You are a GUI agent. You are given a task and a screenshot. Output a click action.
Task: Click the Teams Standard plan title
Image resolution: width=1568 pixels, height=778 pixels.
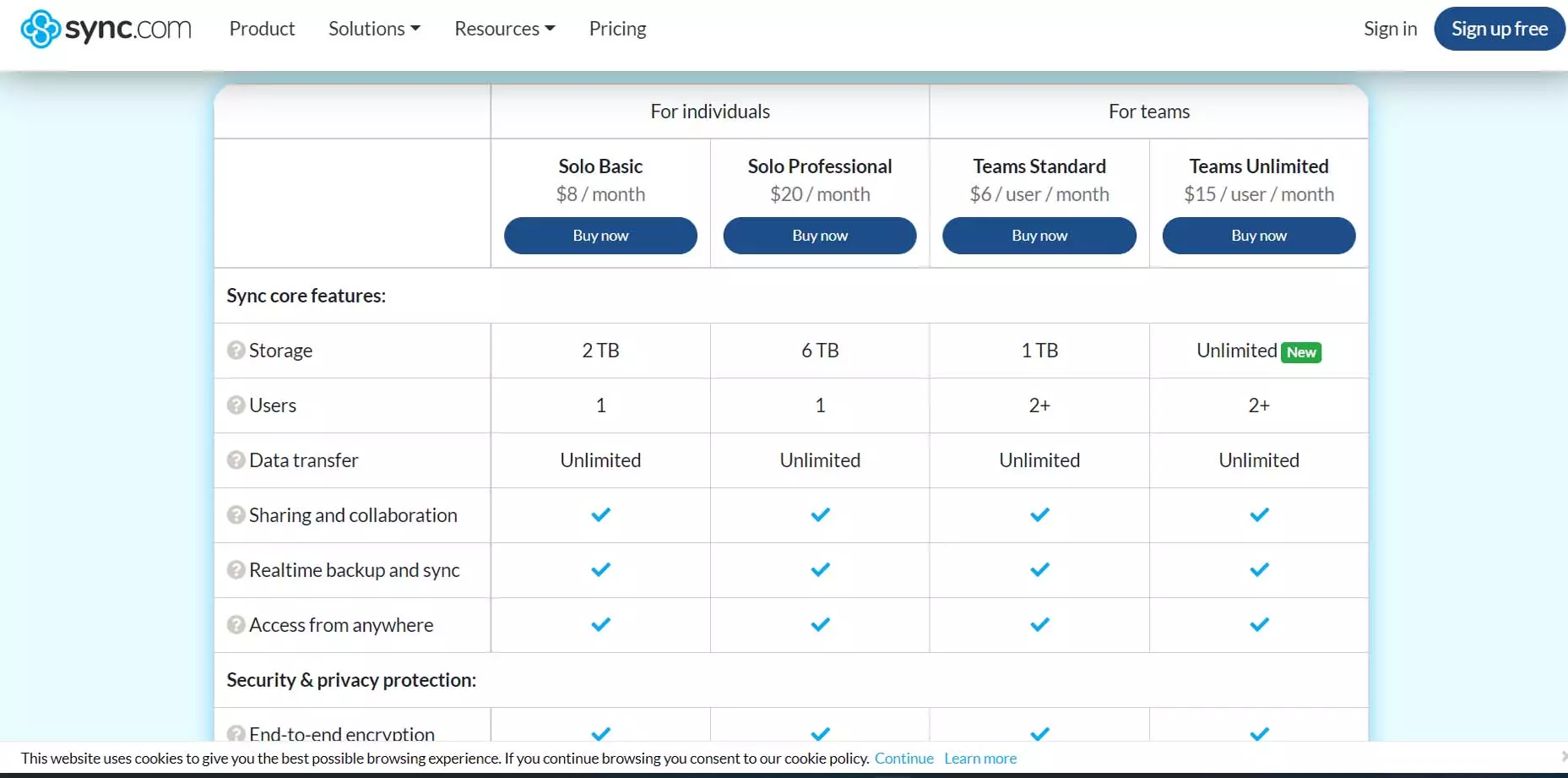point(1039,166)
